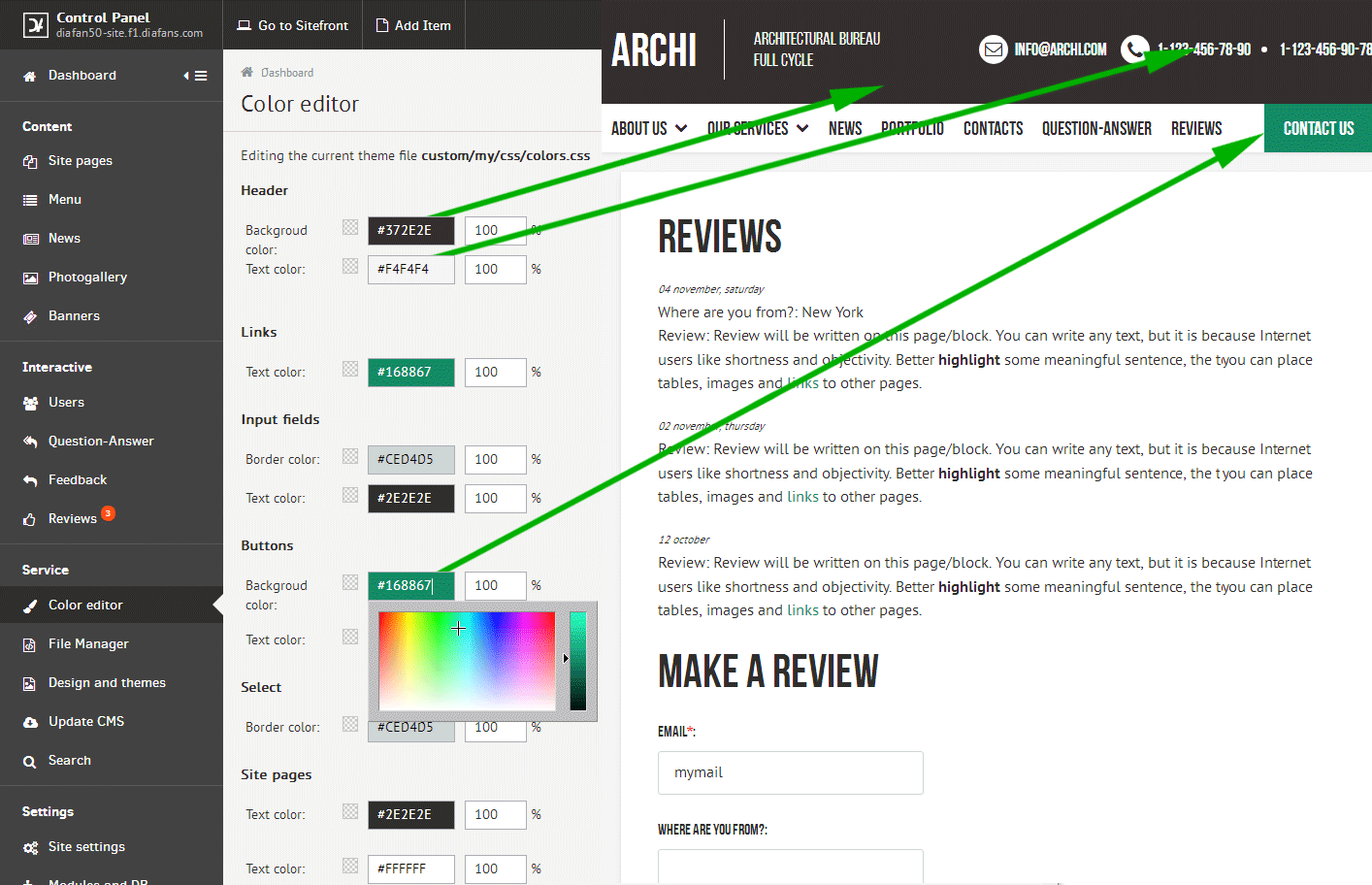Viewport: 1372px width, 885px height.
Task: Click the Site settings gears icon
Action: coord(30,847)
